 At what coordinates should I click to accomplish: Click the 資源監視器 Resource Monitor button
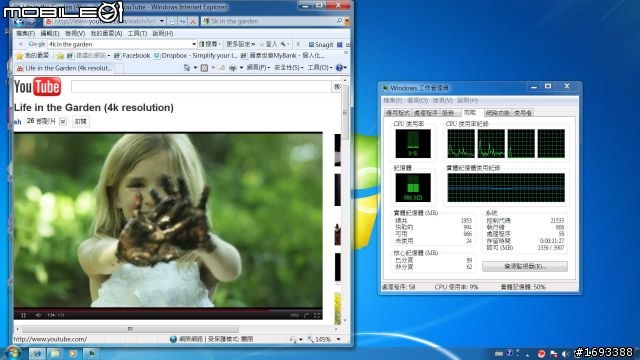coord(525,267)
